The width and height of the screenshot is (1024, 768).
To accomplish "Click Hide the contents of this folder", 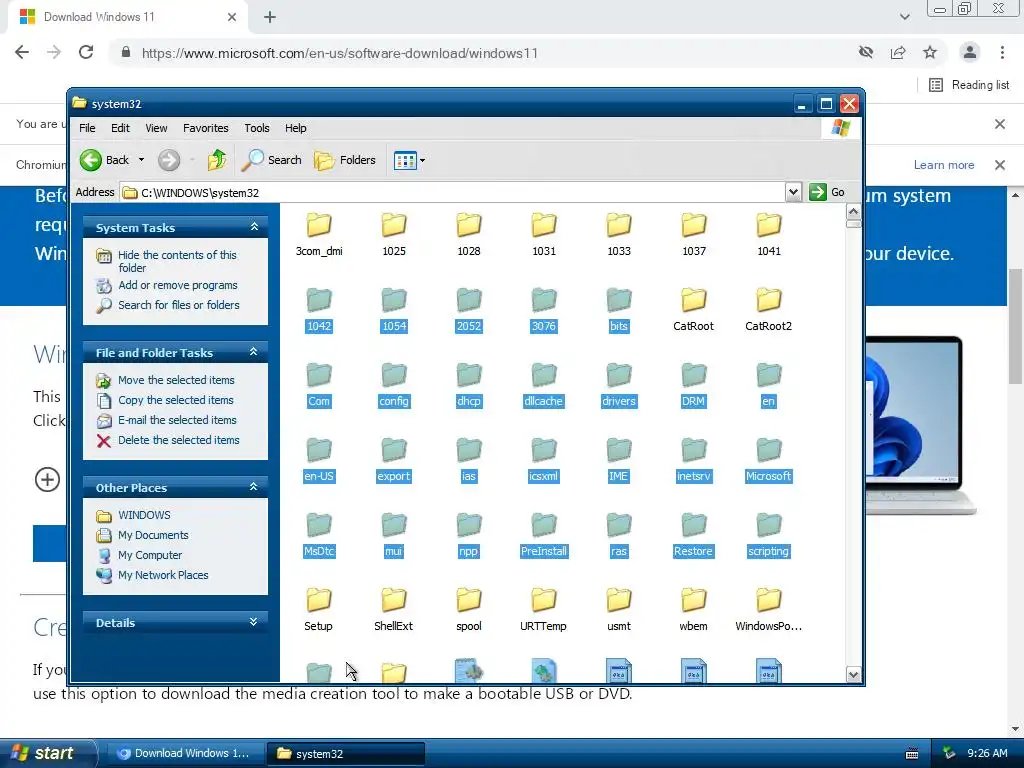I will coord(177,261).
